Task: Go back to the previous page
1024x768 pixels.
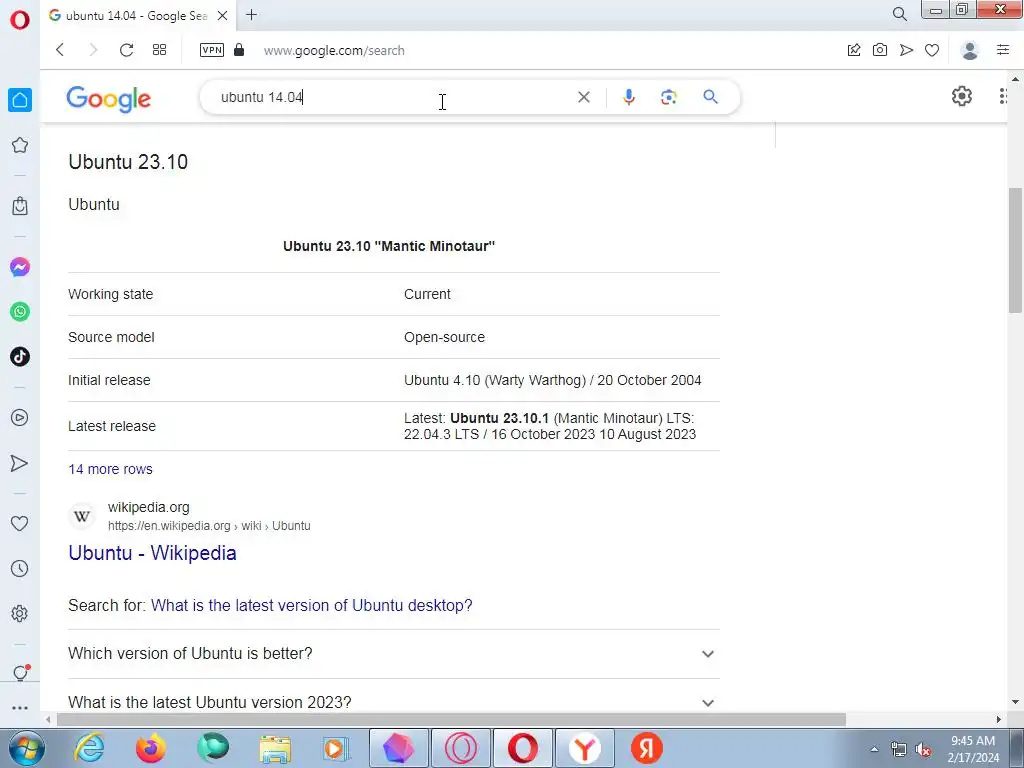Action: tap(60, 50)
